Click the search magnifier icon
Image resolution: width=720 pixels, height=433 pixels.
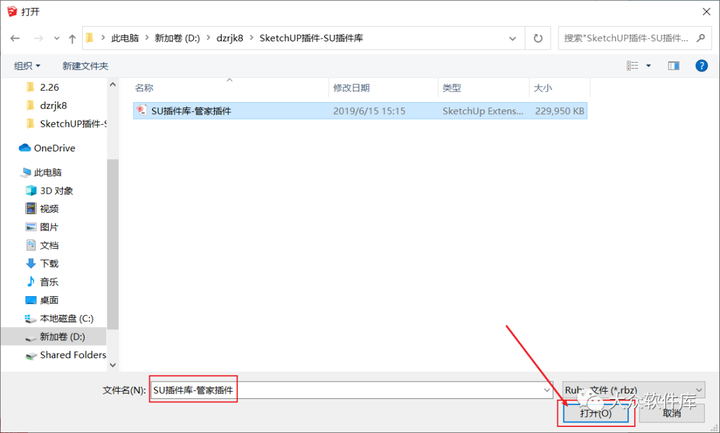[x=701, y=38]
